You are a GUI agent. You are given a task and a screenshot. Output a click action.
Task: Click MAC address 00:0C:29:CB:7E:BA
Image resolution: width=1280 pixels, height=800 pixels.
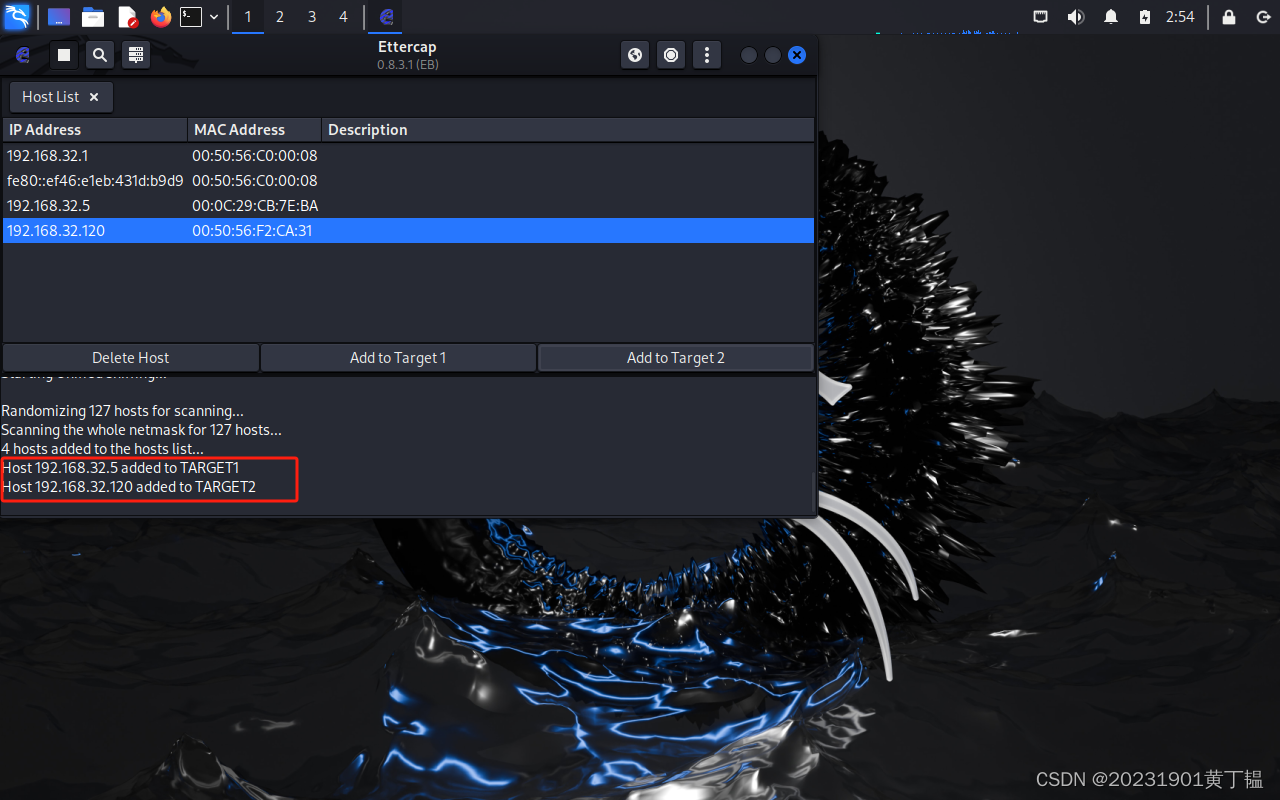[x=255, y=206]
